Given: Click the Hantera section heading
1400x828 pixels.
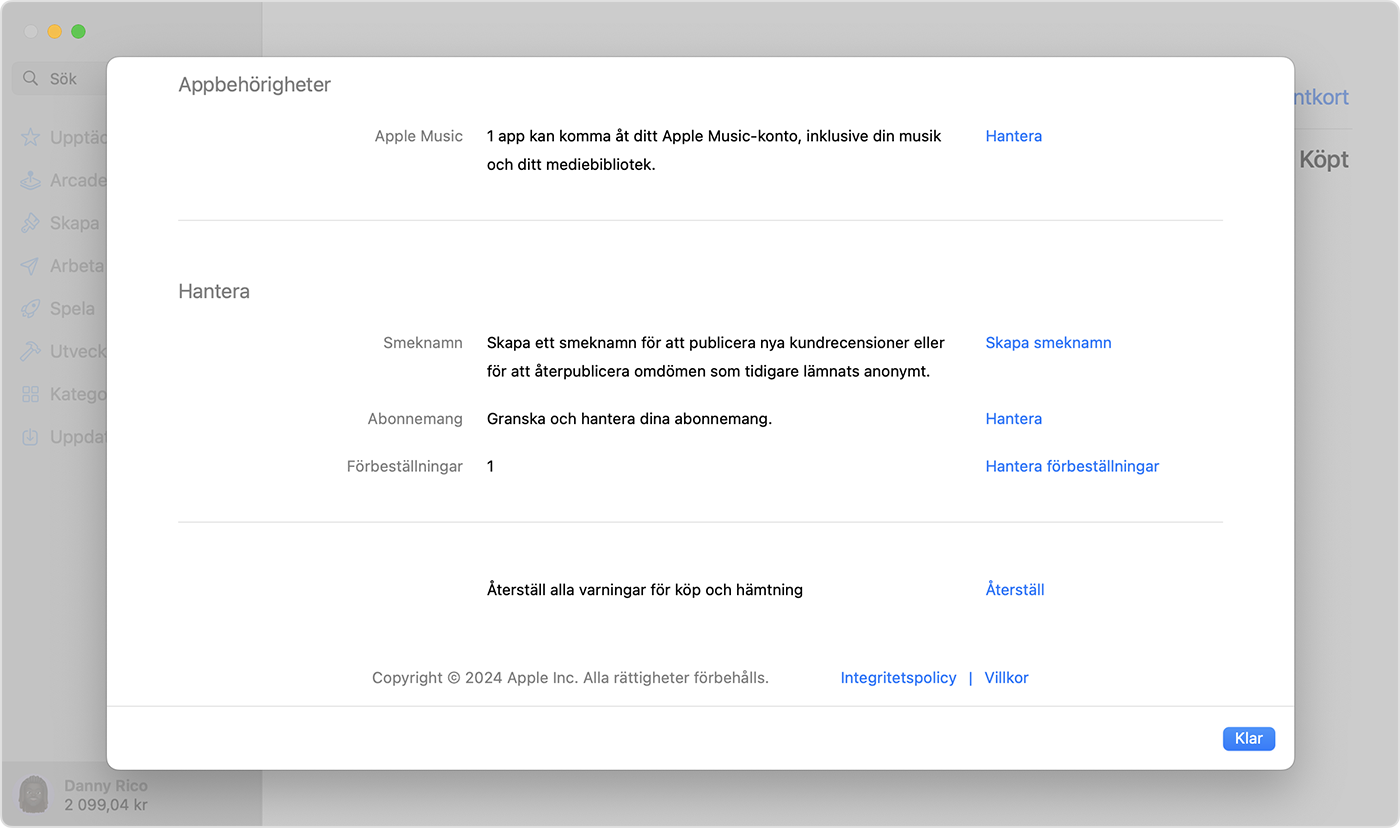Looking at the screenshot, I should 214,292.
